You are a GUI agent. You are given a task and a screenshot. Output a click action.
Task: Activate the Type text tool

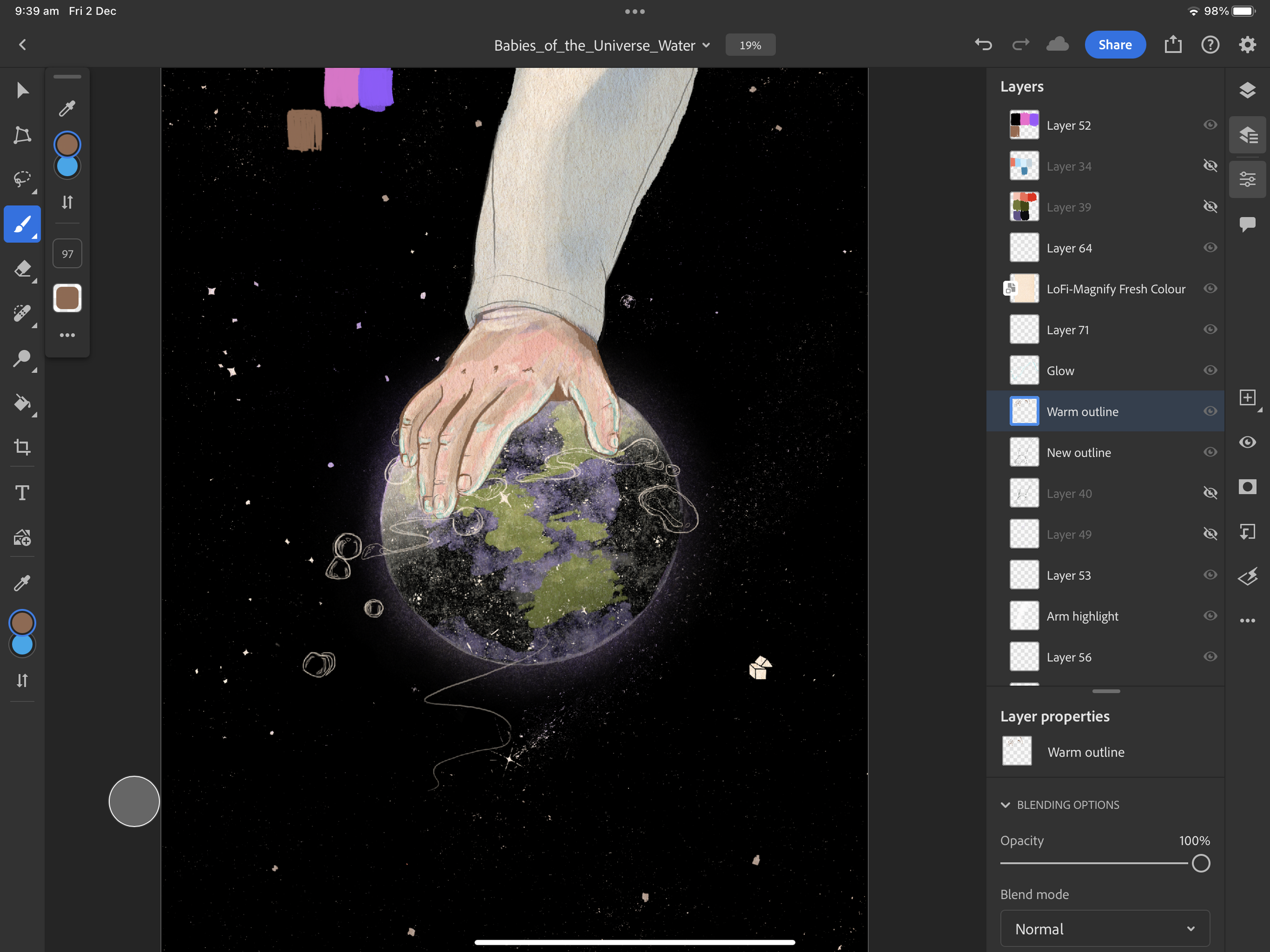22,493
